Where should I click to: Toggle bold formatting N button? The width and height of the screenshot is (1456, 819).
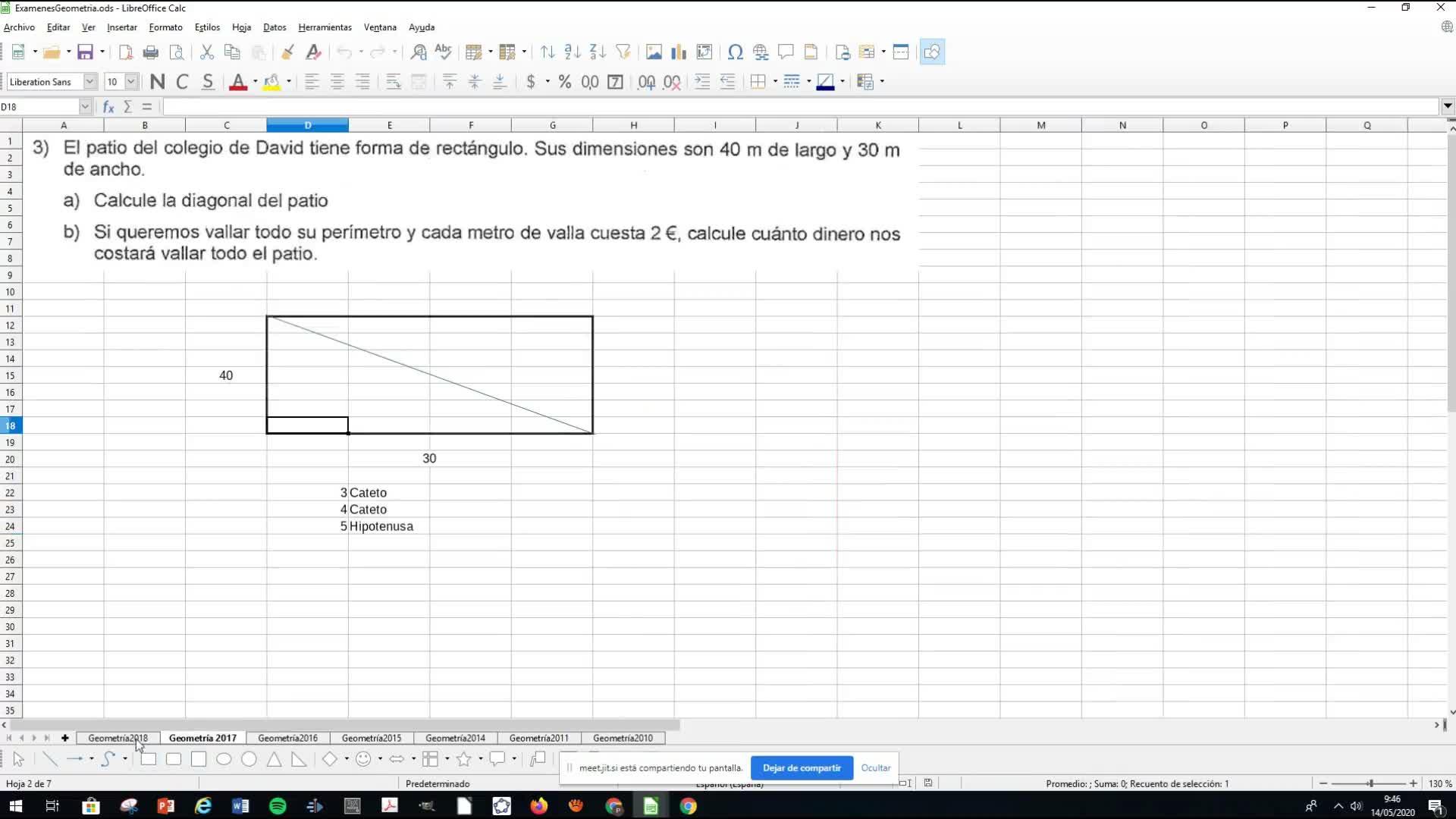click(157, 82)
